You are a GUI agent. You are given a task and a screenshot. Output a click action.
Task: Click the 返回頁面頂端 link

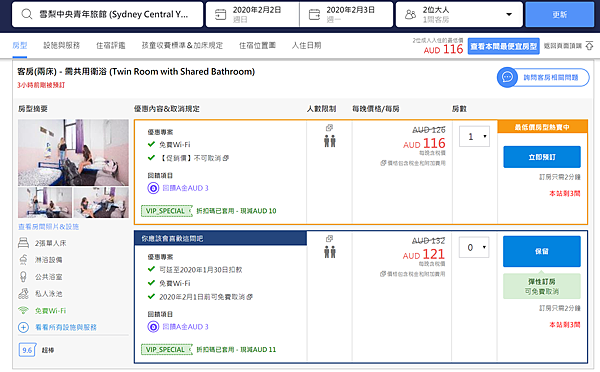[x=562, y=46]
